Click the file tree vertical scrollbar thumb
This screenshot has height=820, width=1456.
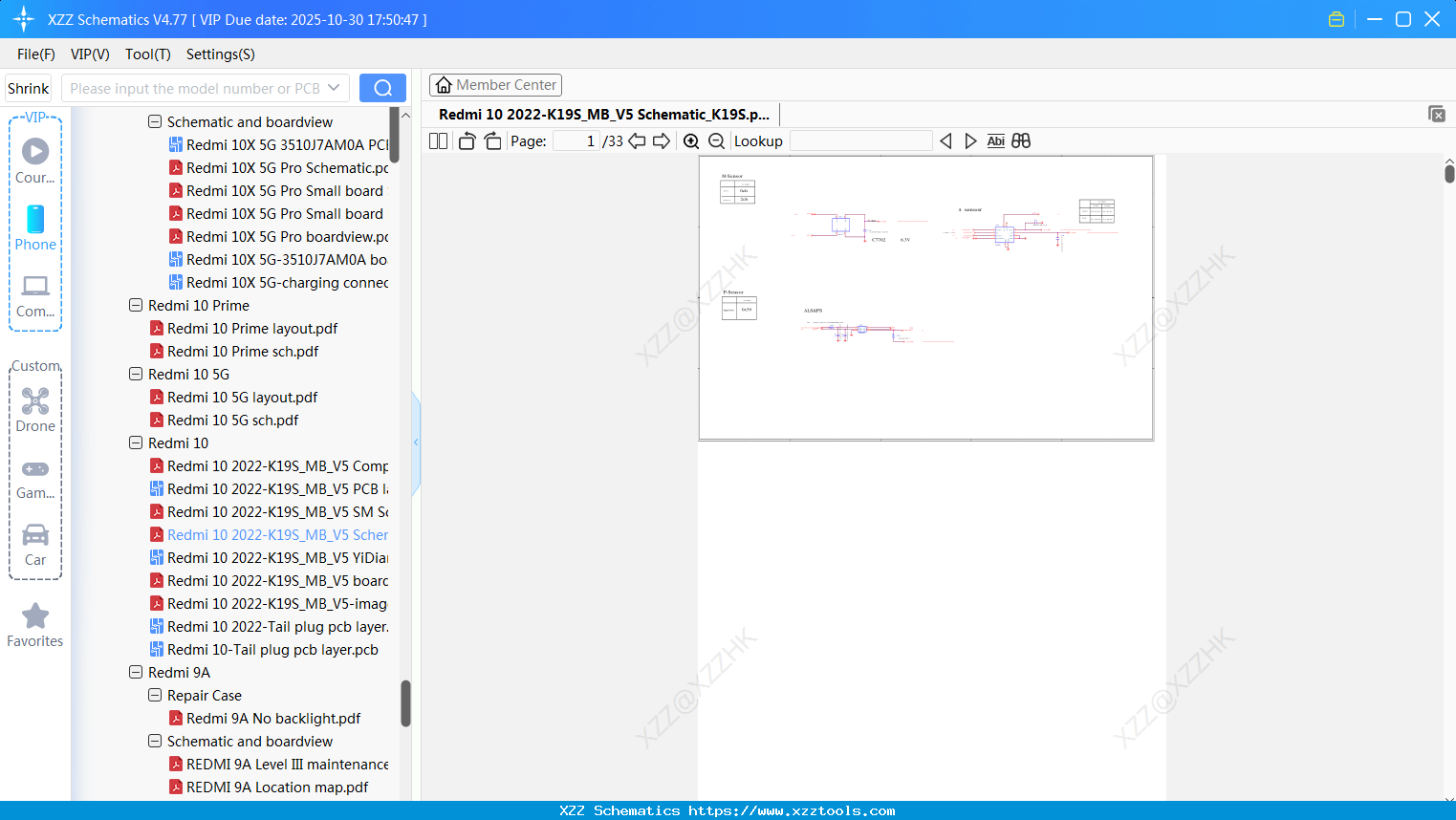(x=405, y=704)
